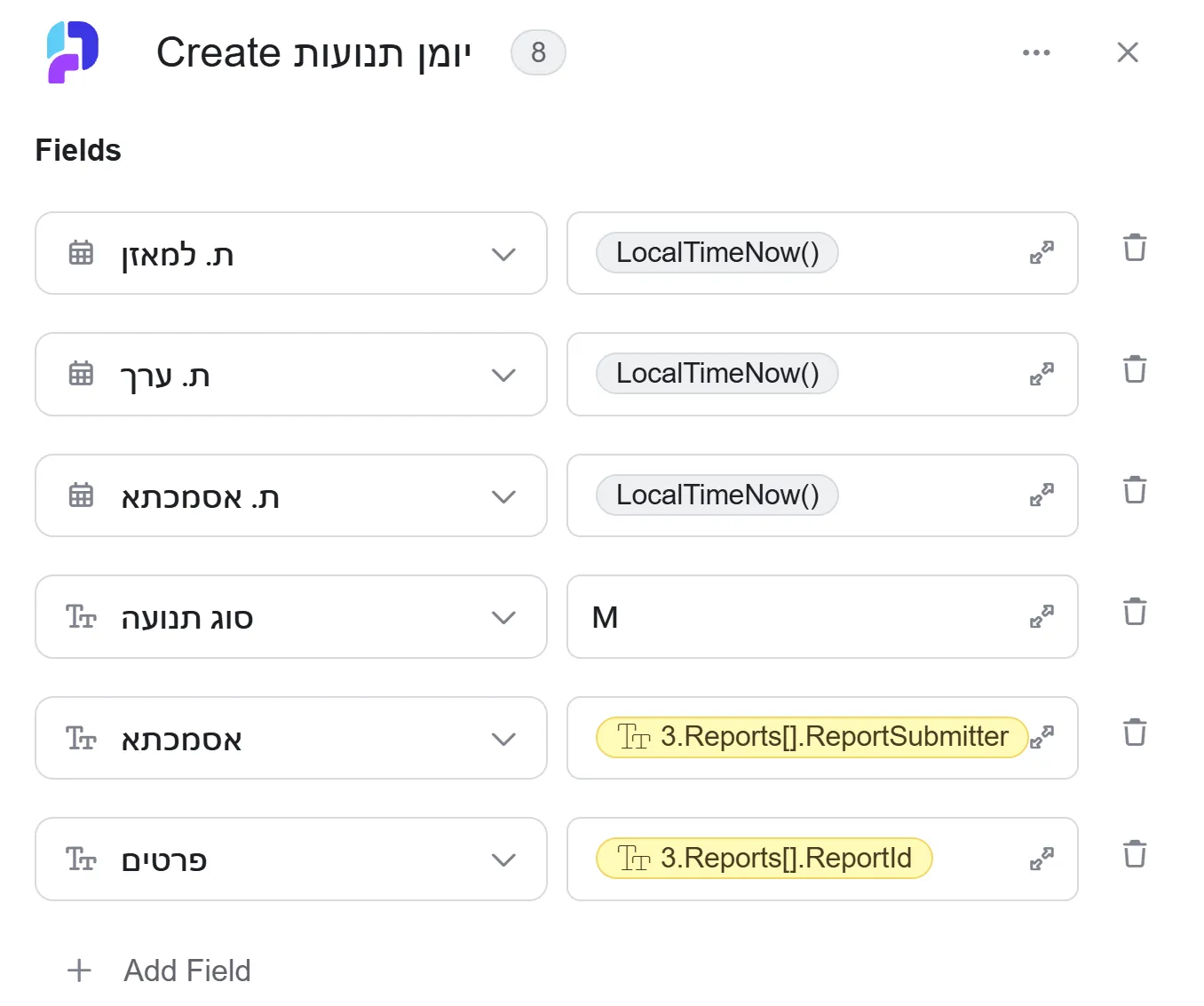
Task: Expand the value editor containing M
Action: 1042,616
